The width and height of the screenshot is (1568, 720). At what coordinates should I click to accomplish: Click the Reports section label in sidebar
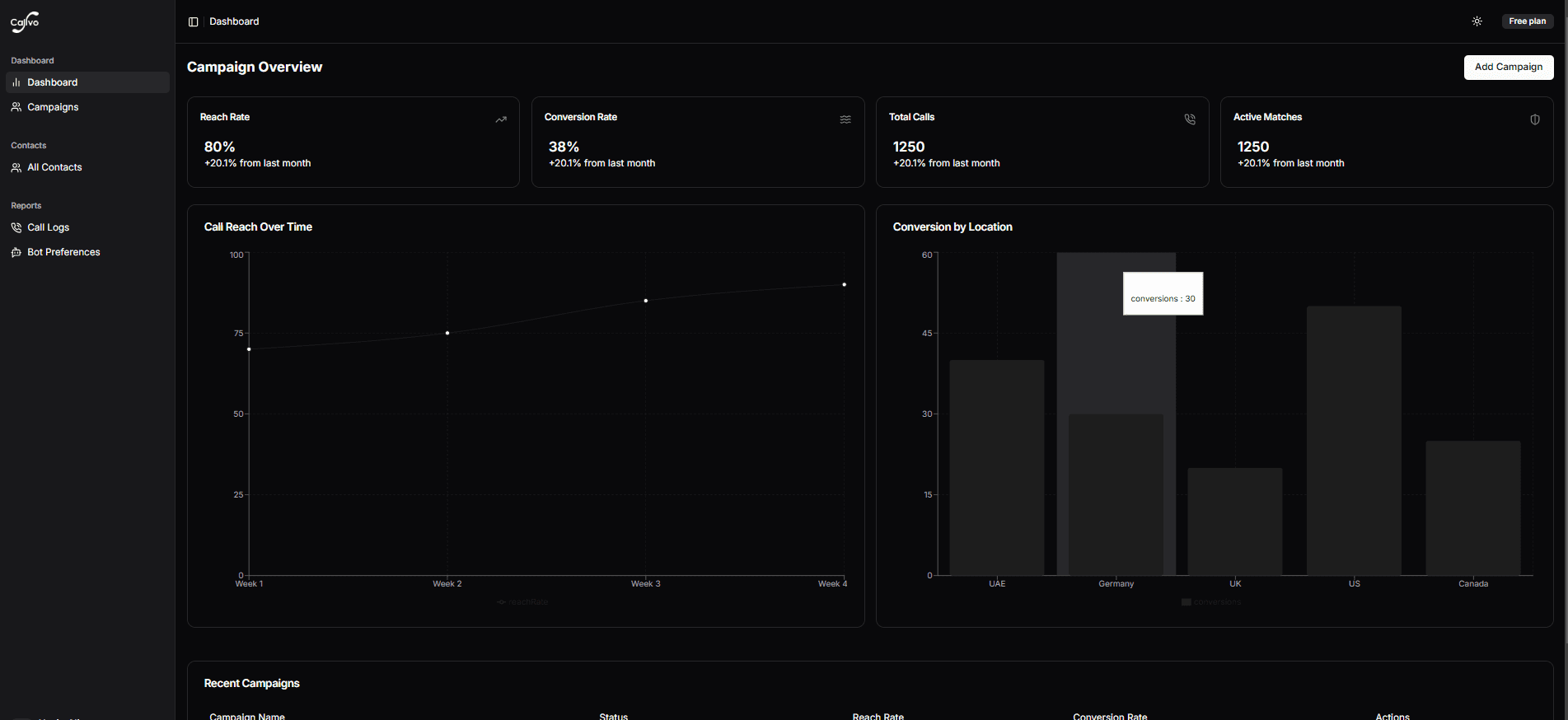point(26,206)
